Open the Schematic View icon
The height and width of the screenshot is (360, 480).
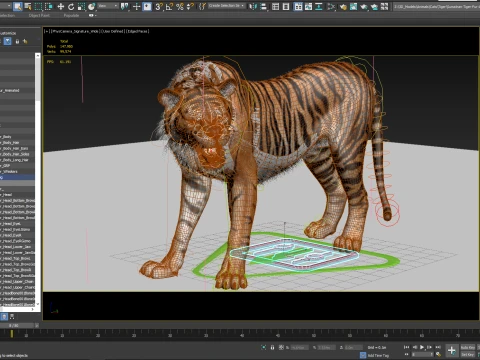[319, 6]
